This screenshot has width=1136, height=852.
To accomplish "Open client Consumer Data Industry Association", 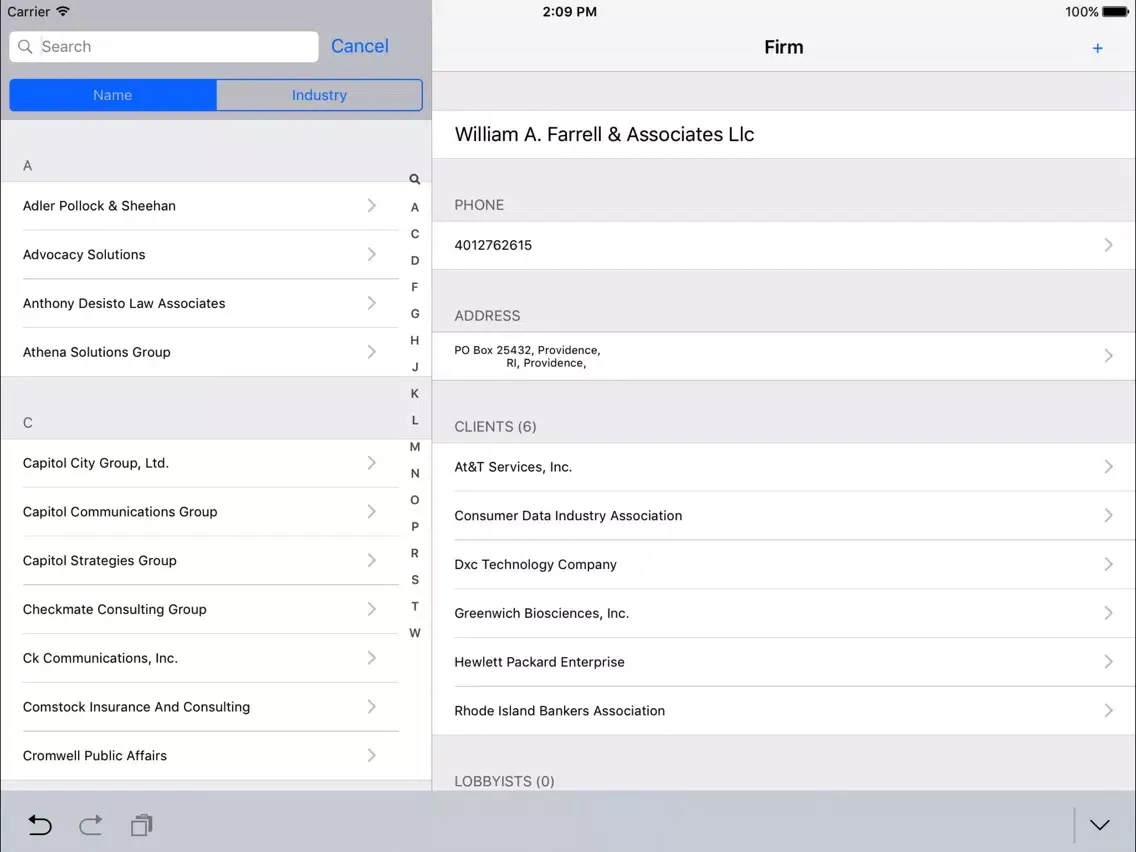I will click(x=783, y=515).
